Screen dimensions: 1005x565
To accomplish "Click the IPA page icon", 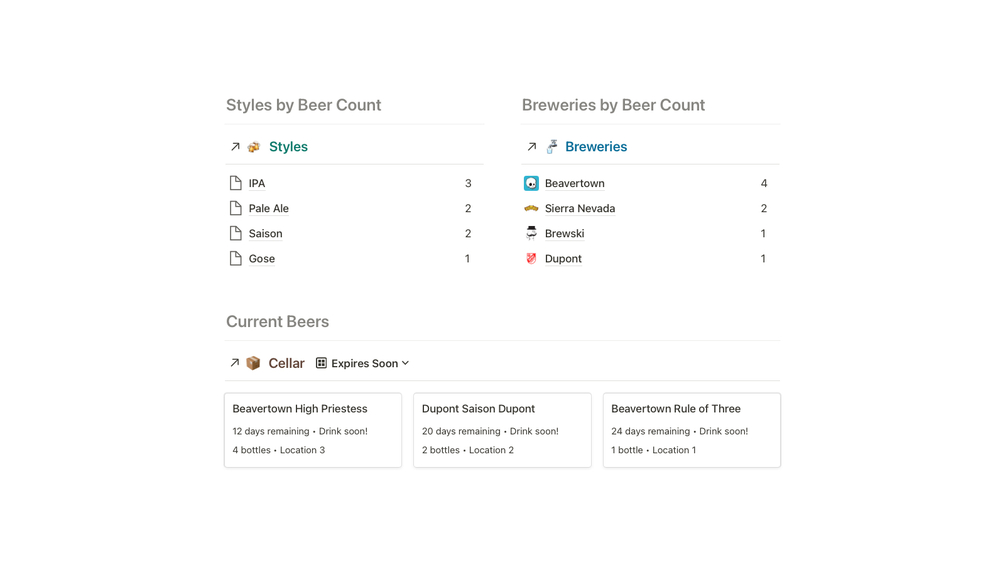I will (236, 184).
